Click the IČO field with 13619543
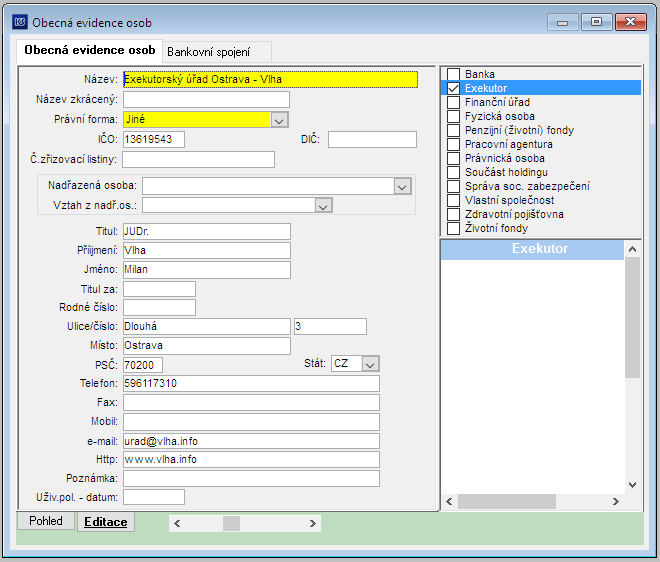660x562 pixels. [x=154, y=139]
